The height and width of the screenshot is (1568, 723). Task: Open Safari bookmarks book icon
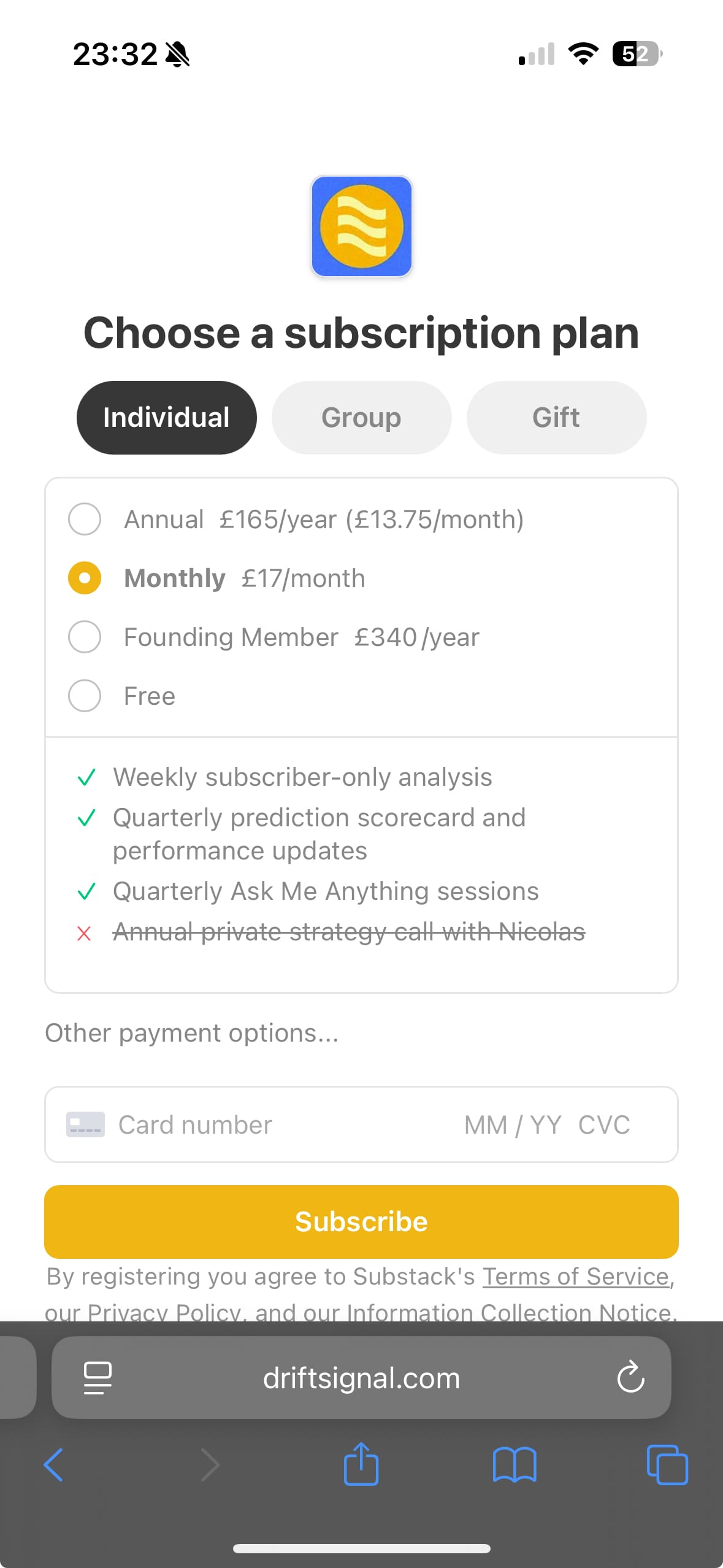coord(515,1464)
